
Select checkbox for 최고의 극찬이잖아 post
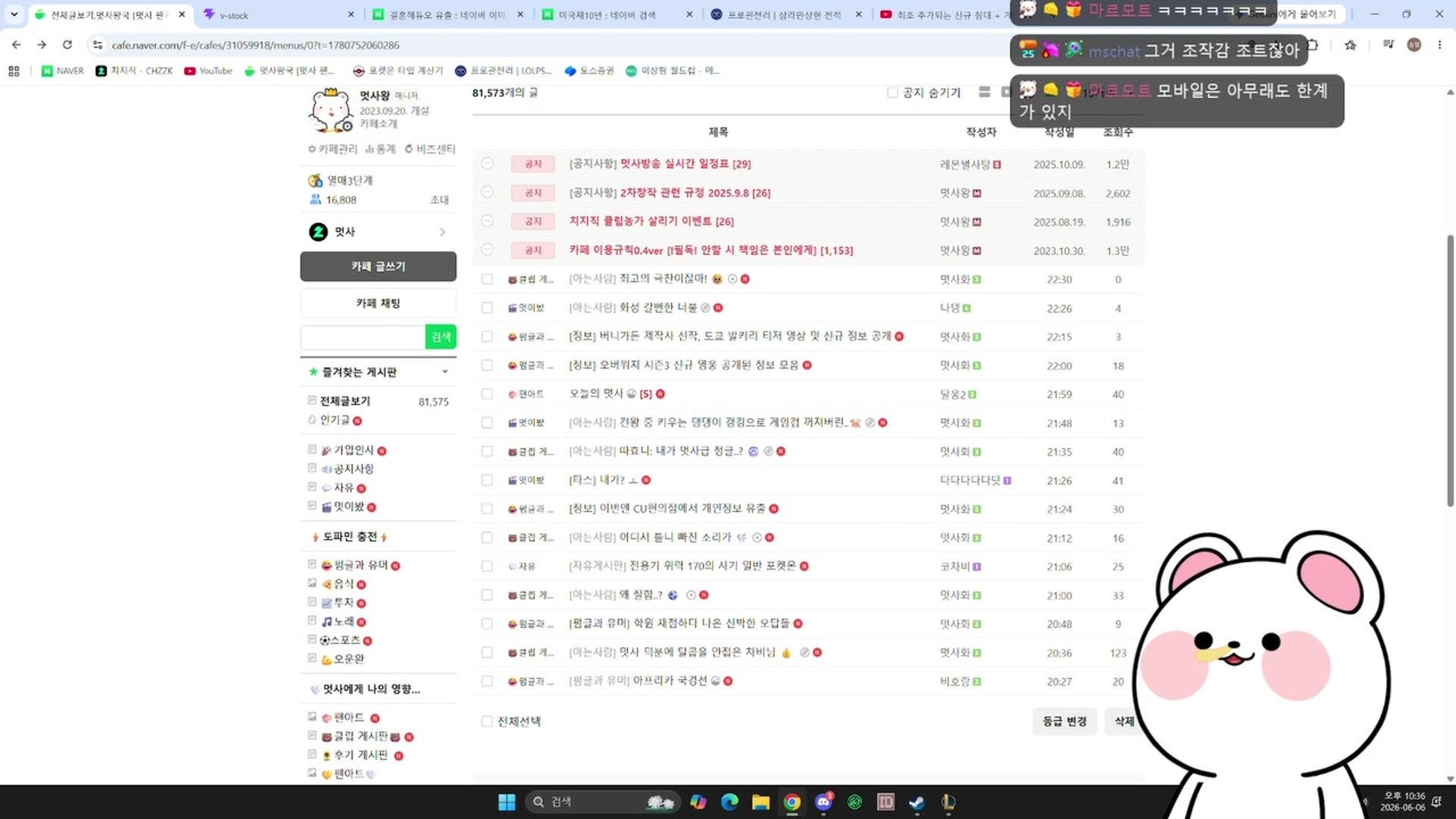pyautogui.click(x=487, y=279)
